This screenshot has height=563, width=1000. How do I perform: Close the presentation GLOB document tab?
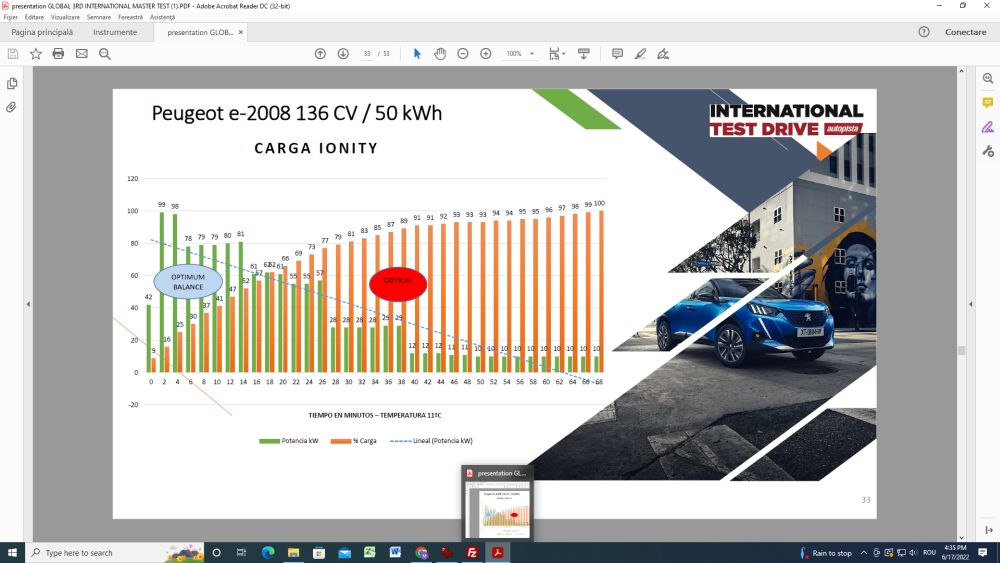240,32
